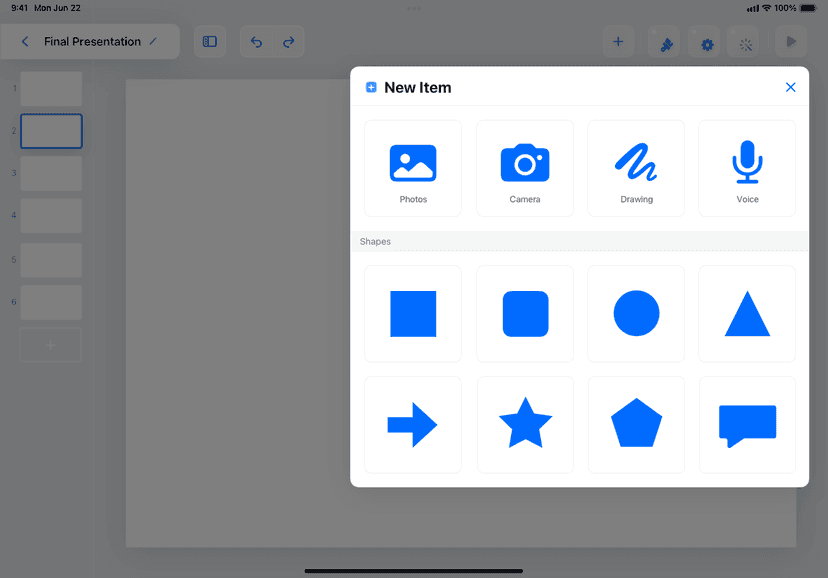Insert the rounded rectangle shape
828x578 pixels.
pos(525,314)
